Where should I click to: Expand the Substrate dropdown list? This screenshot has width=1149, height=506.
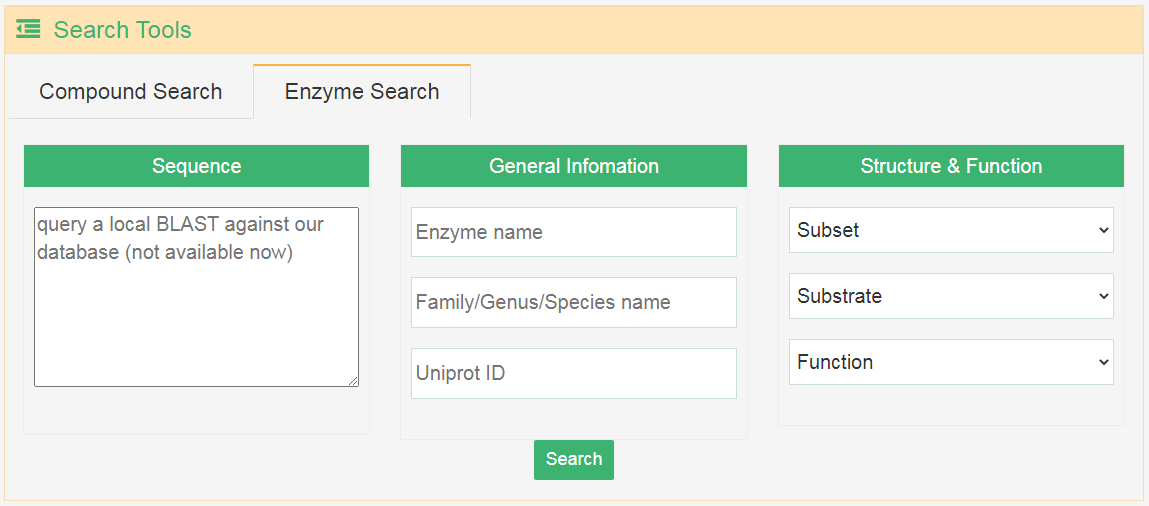coord(940,296)
